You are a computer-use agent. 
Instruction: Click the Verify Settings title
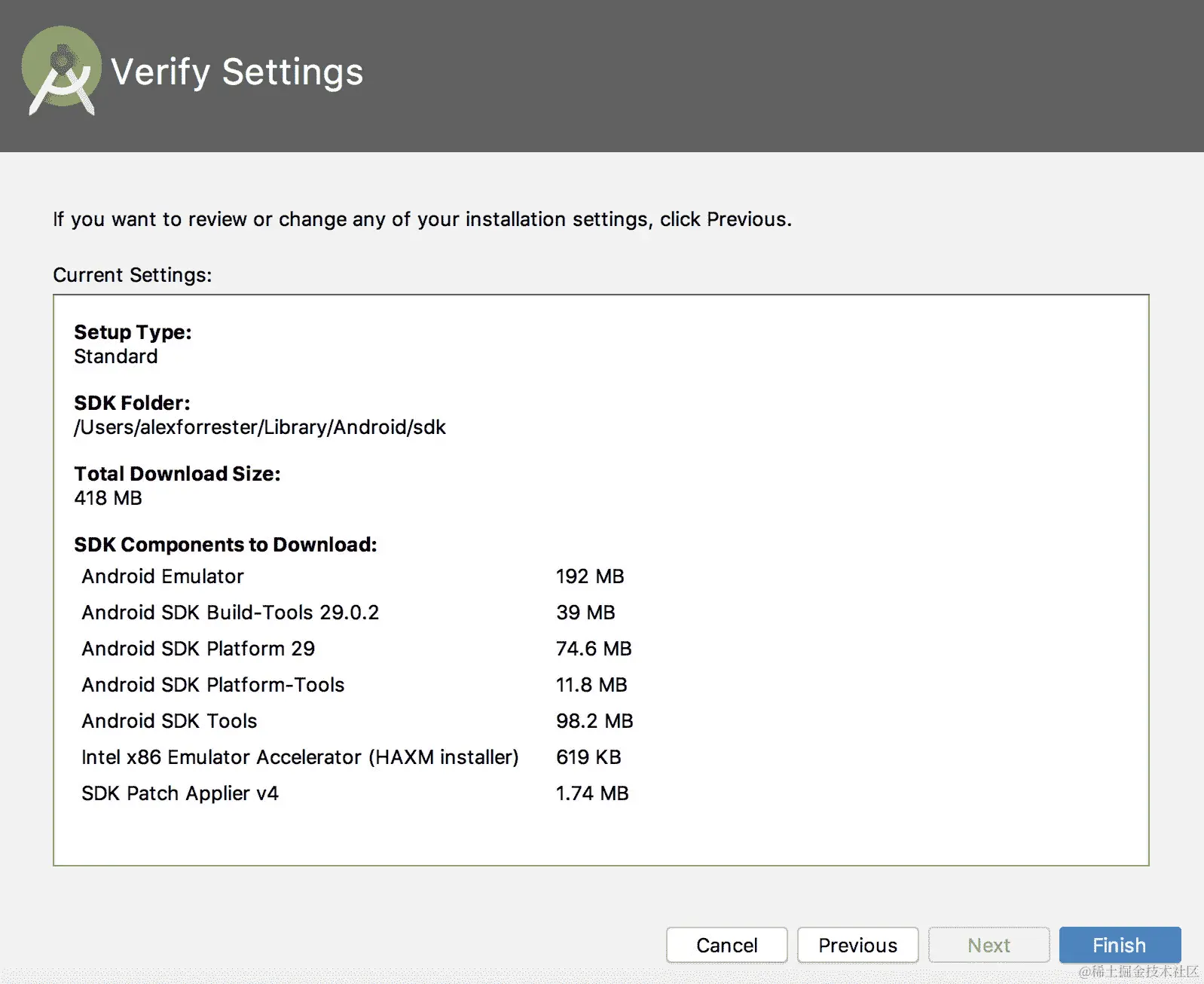pos(237,72)
